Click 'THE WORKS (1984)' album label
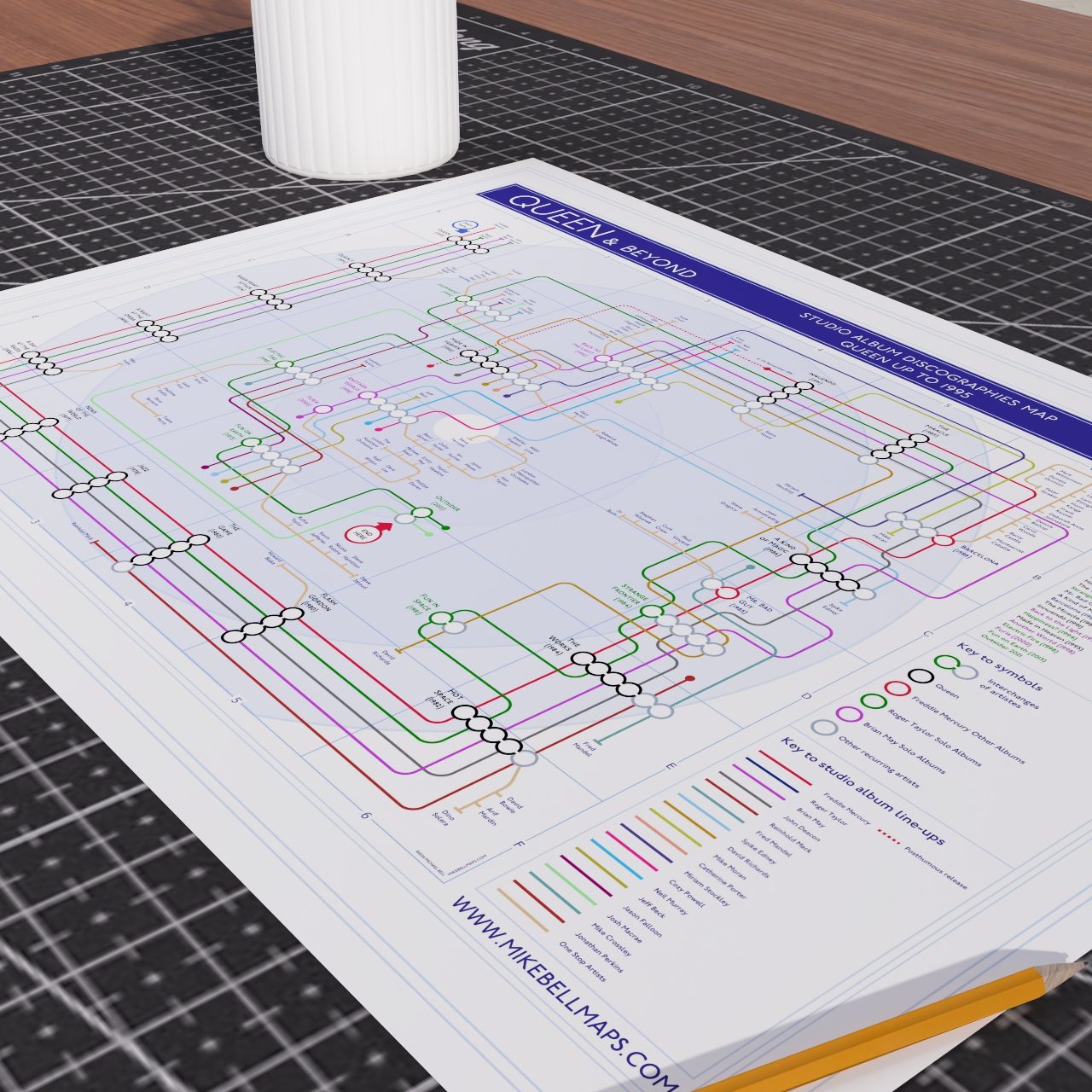 [561, 644]
